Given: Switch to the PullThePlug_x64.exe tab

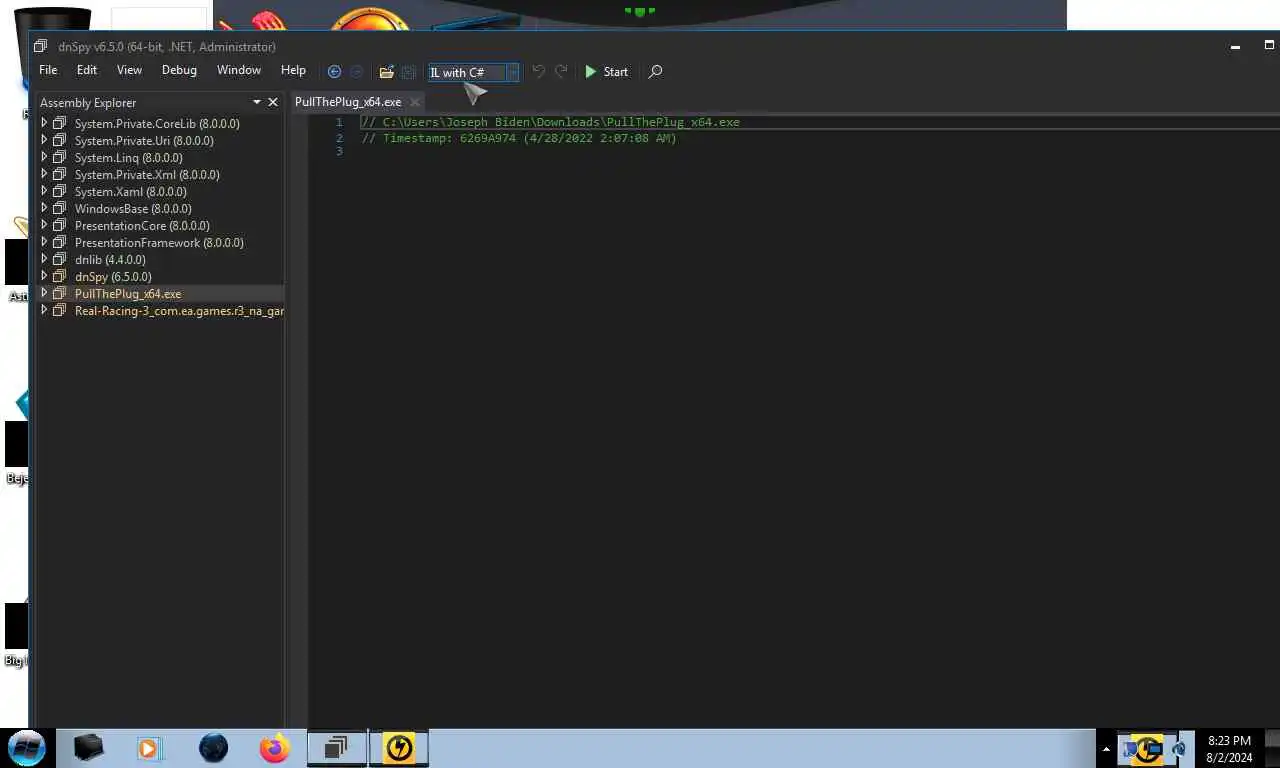Looking at the screenshot, I should 348,102.
